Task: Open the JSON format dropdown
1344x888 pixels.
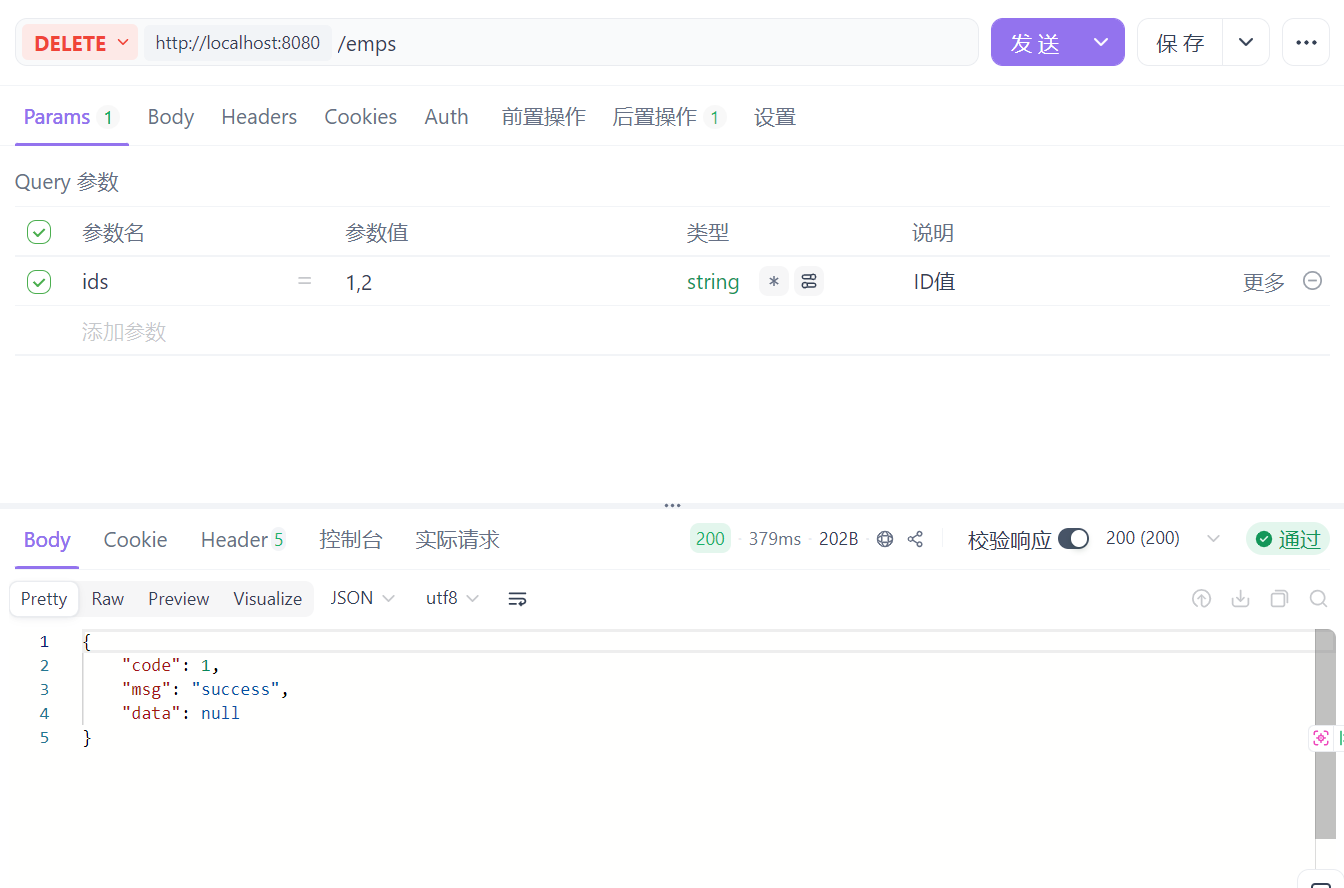Action: point(363,598)
